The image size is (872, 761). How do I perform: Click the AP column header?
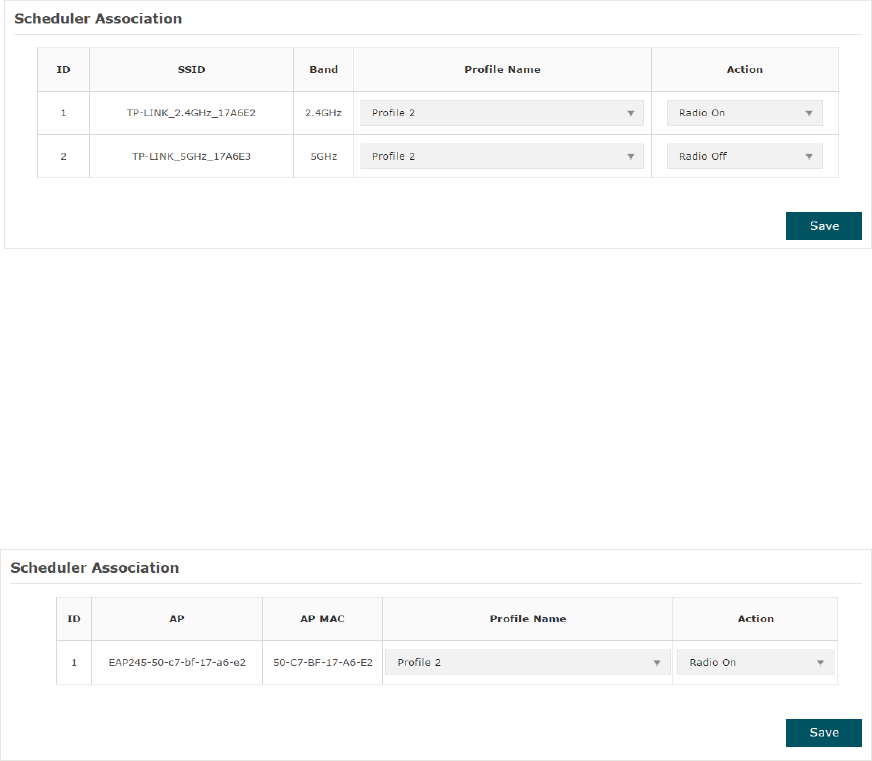tap(177, 619)
